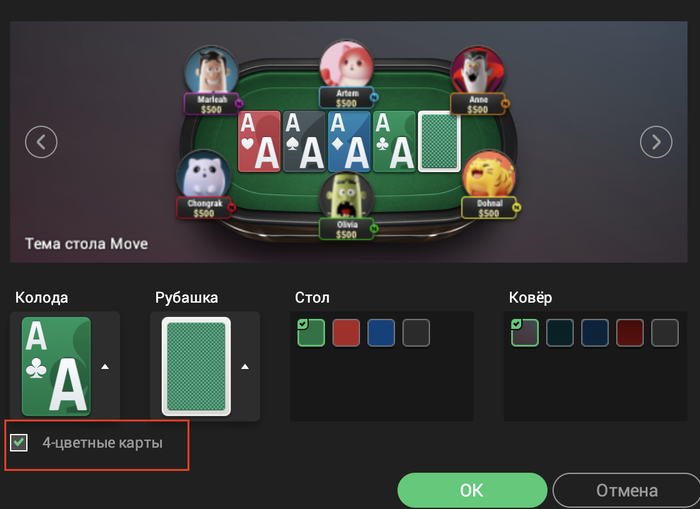Select the dark gray Стол swatch

click(x=416, y=333)
